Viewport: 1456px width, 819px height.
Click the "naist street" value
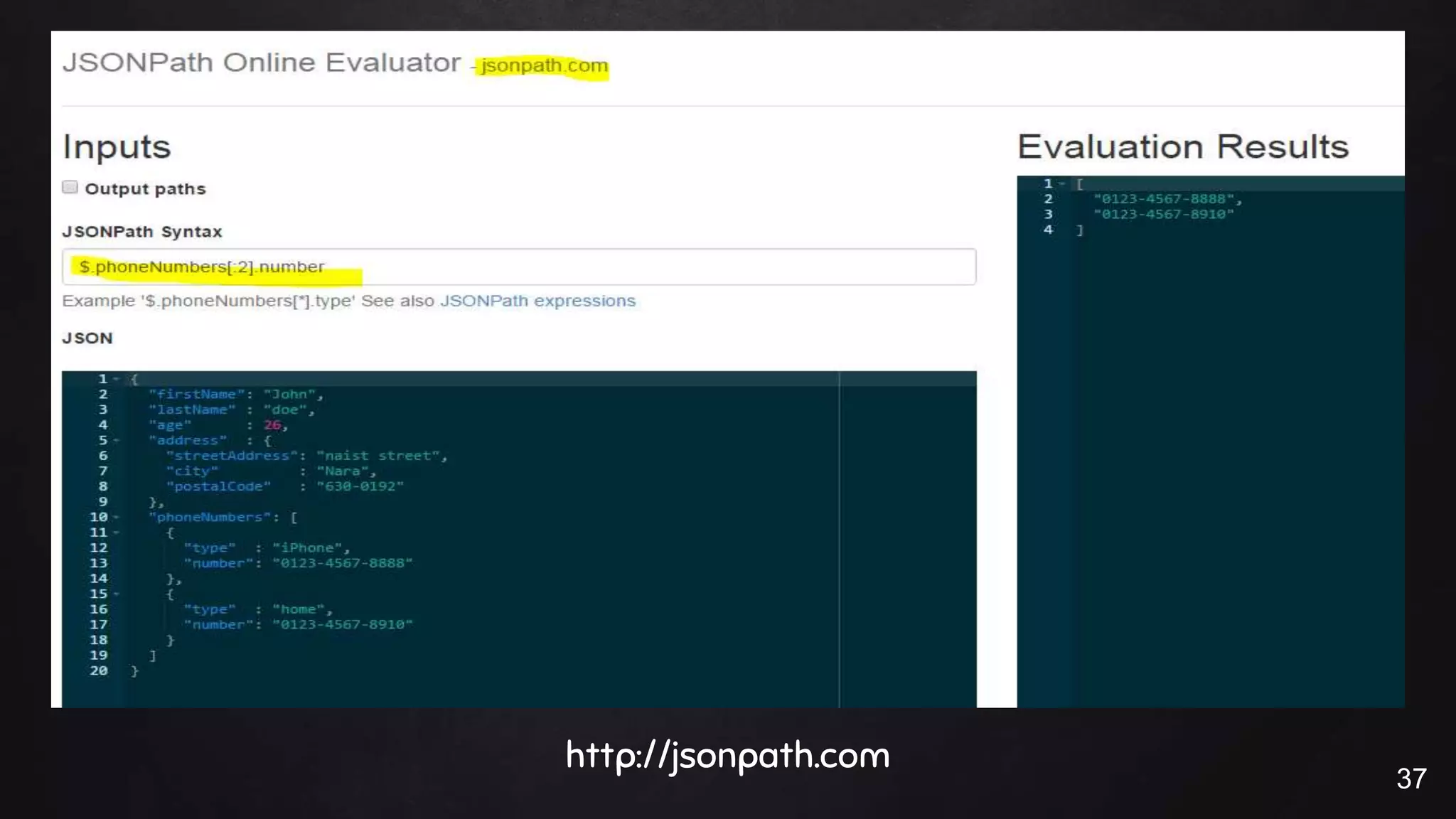(x=379, y=456)
